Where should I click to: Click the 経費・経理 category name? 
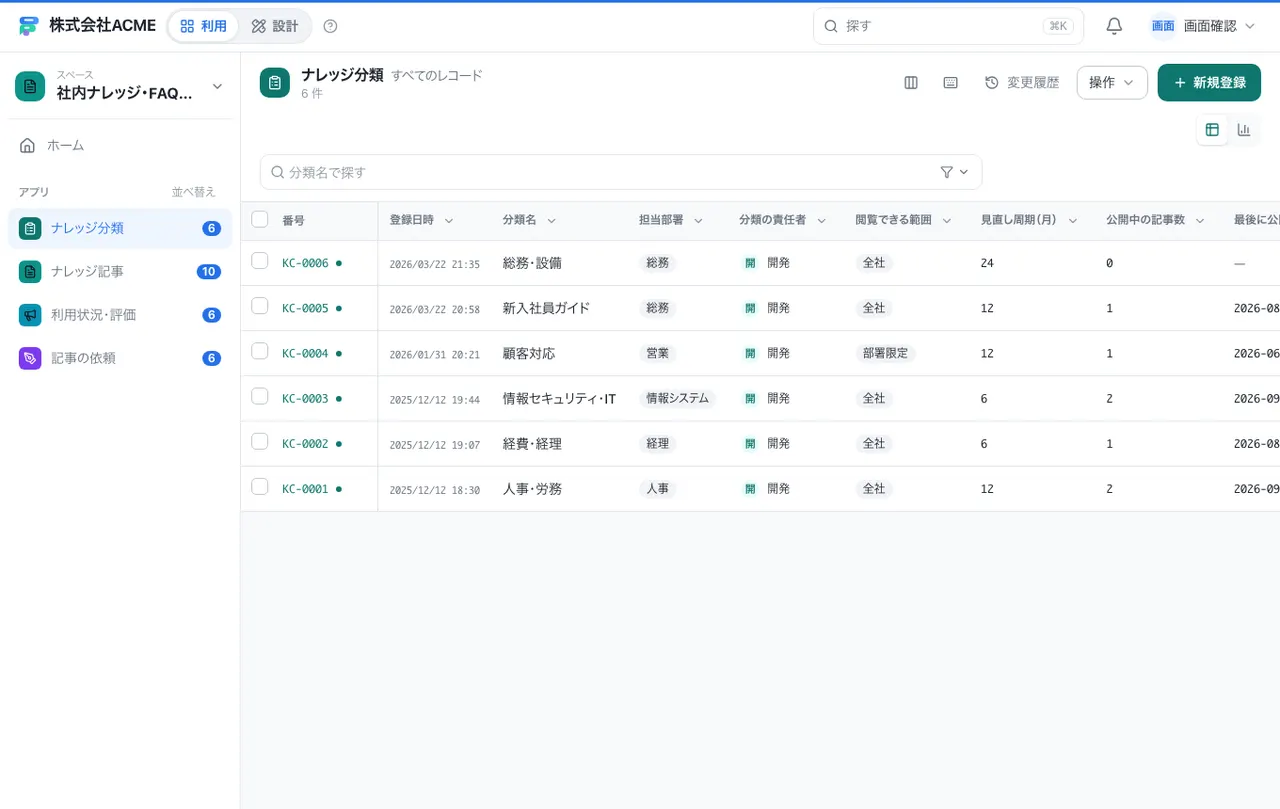pos(532,443)
